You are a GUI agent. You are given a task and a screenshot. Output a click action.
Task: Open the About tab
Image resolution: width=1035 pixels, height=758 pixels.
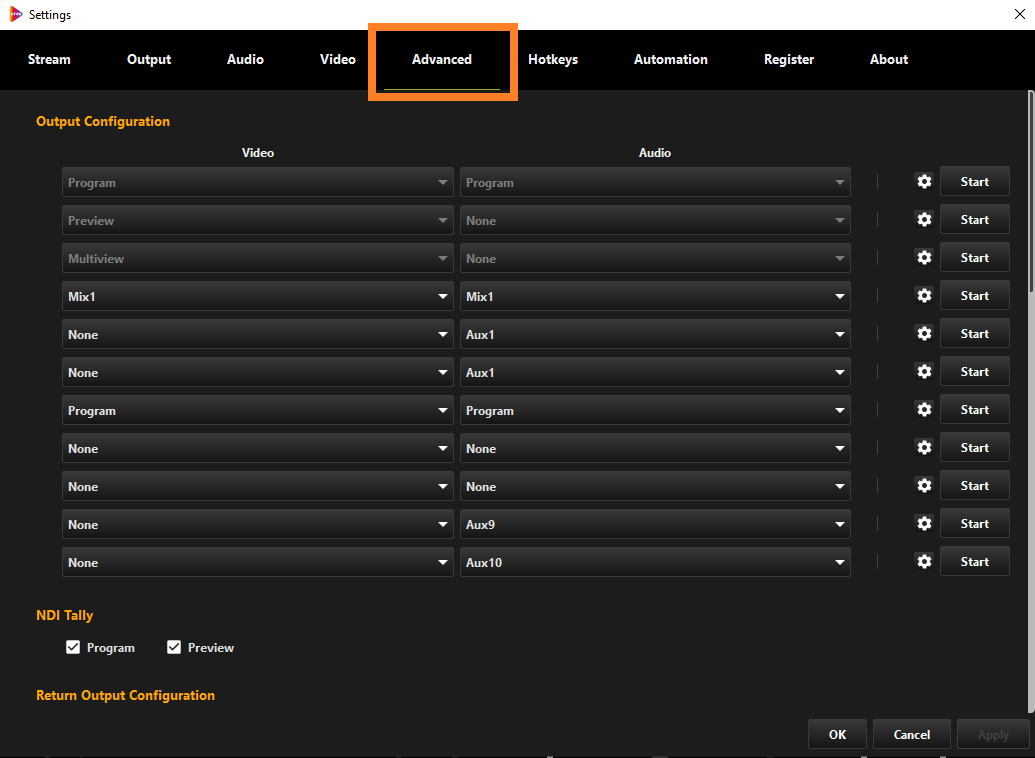click(x=888, y=59)
